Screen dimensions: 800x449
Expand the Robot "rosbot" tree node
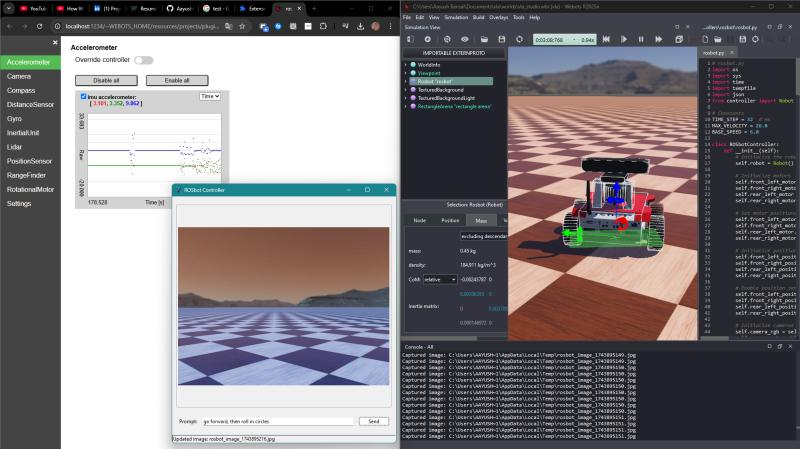point(407,81)
